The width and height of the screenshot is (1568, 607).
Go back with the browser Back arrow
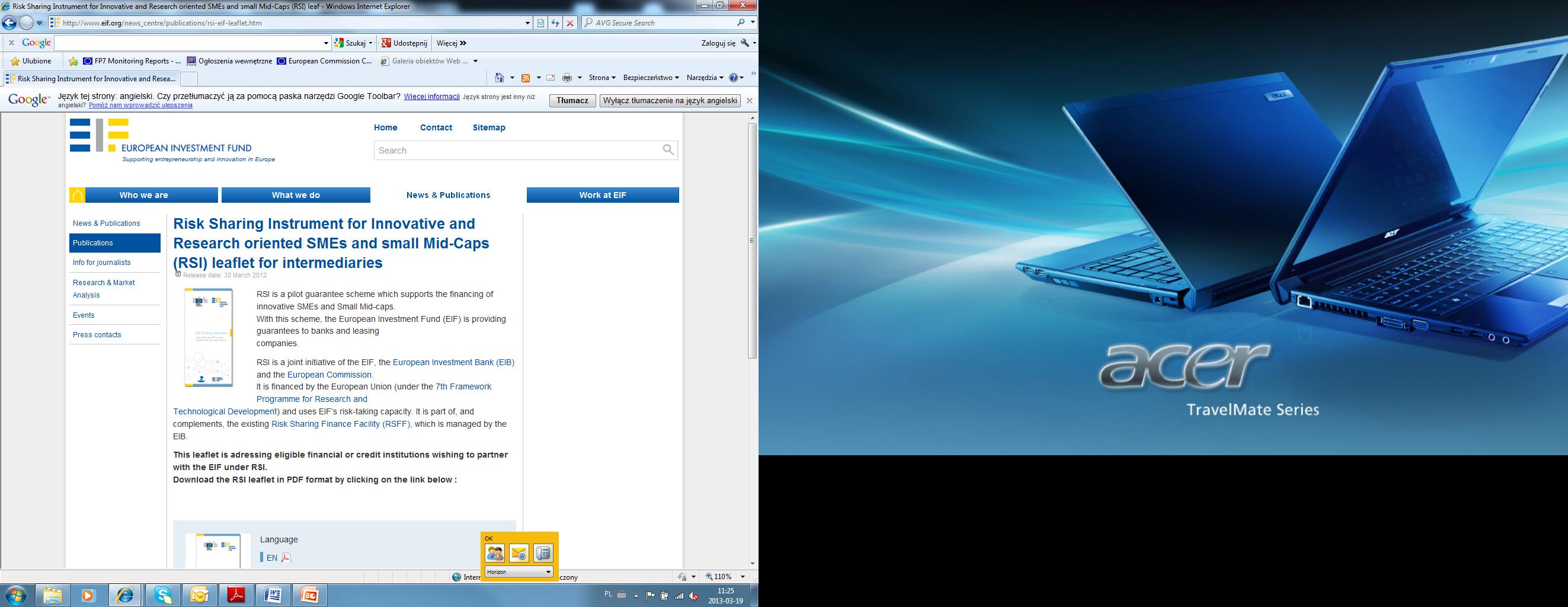pyautogui.click(x=9, y=23)
